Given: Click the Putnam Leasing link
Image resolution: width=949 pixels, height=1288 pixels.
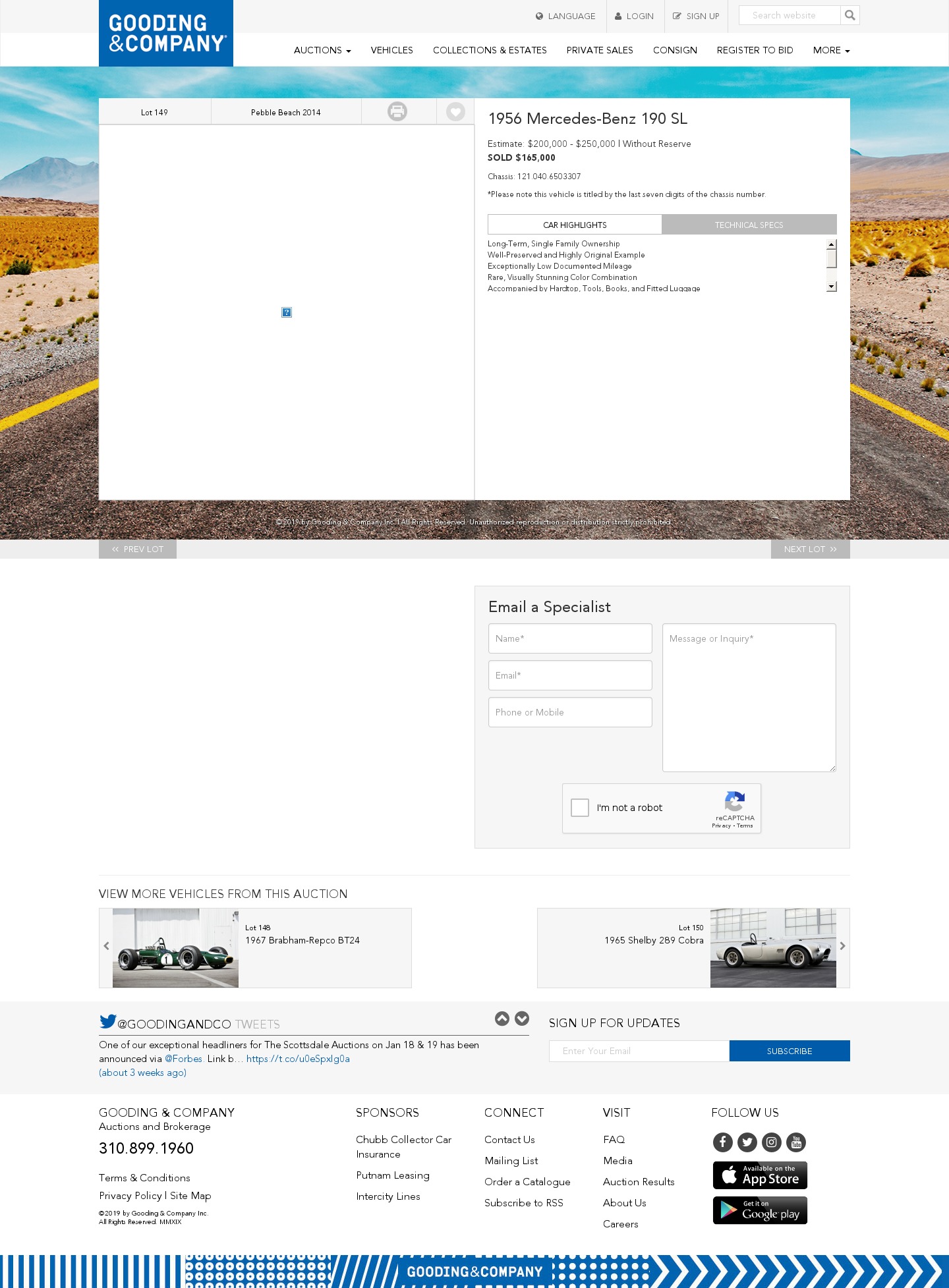Looking at the screenshot, I should pos(393,1175).
